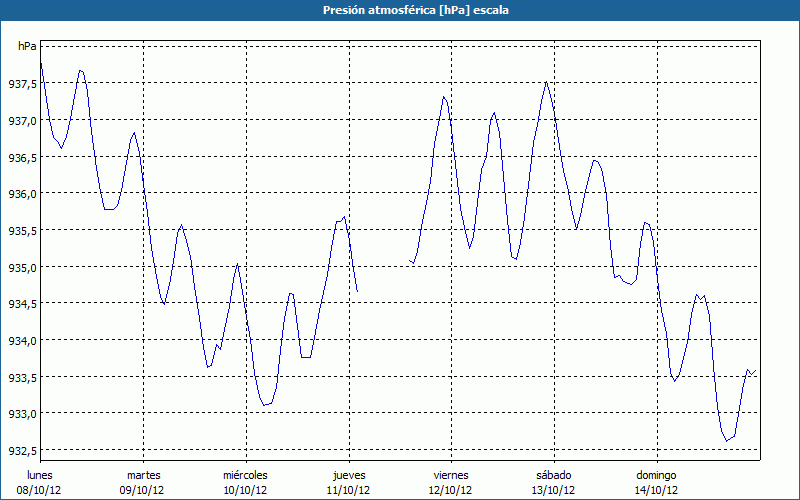Click the 935,0 y-axis tick label
Viewport: 800px width, 500px height.
coord(23,268)
